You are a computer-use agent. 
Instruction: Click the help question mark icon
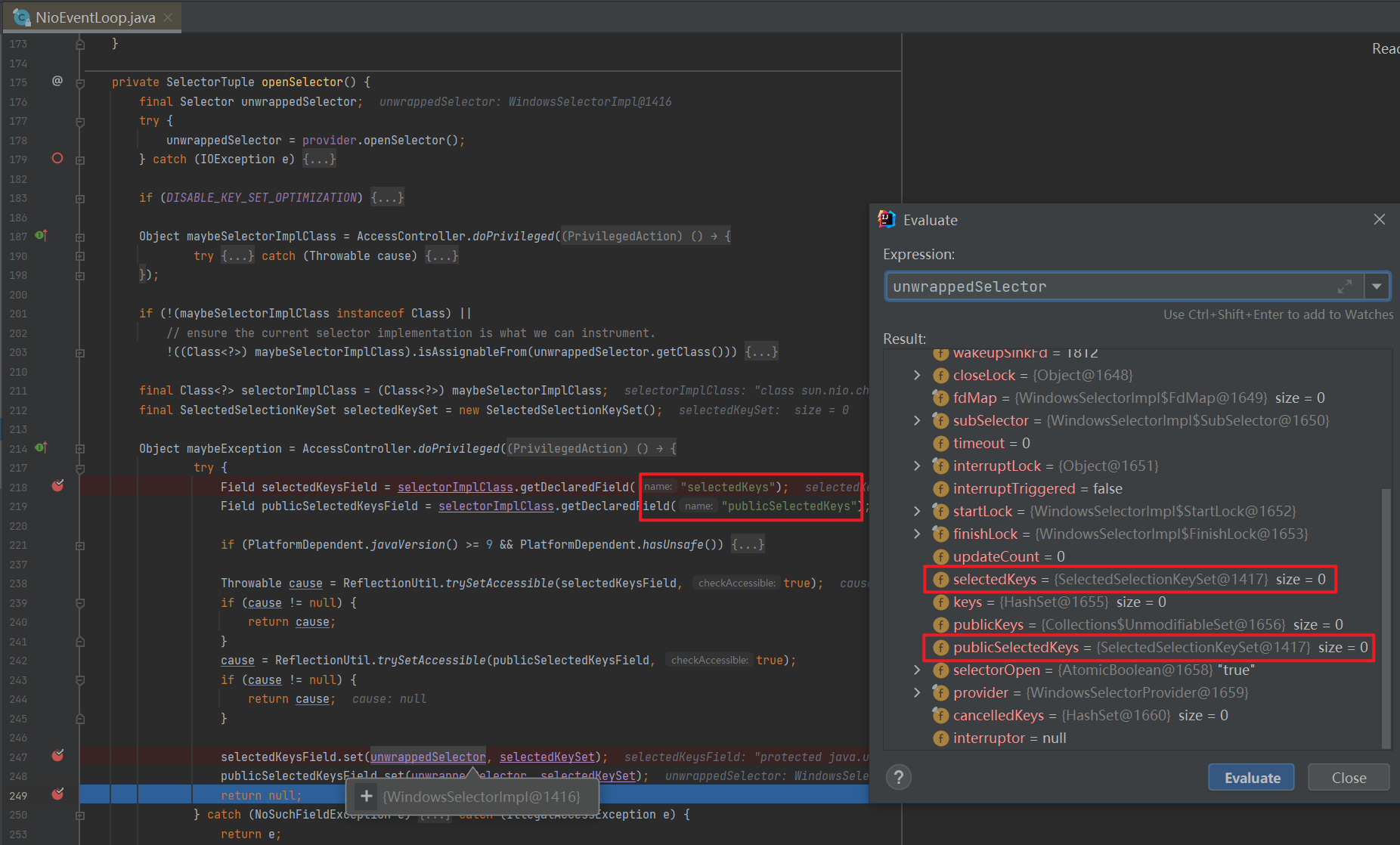[x=898, y=778]
